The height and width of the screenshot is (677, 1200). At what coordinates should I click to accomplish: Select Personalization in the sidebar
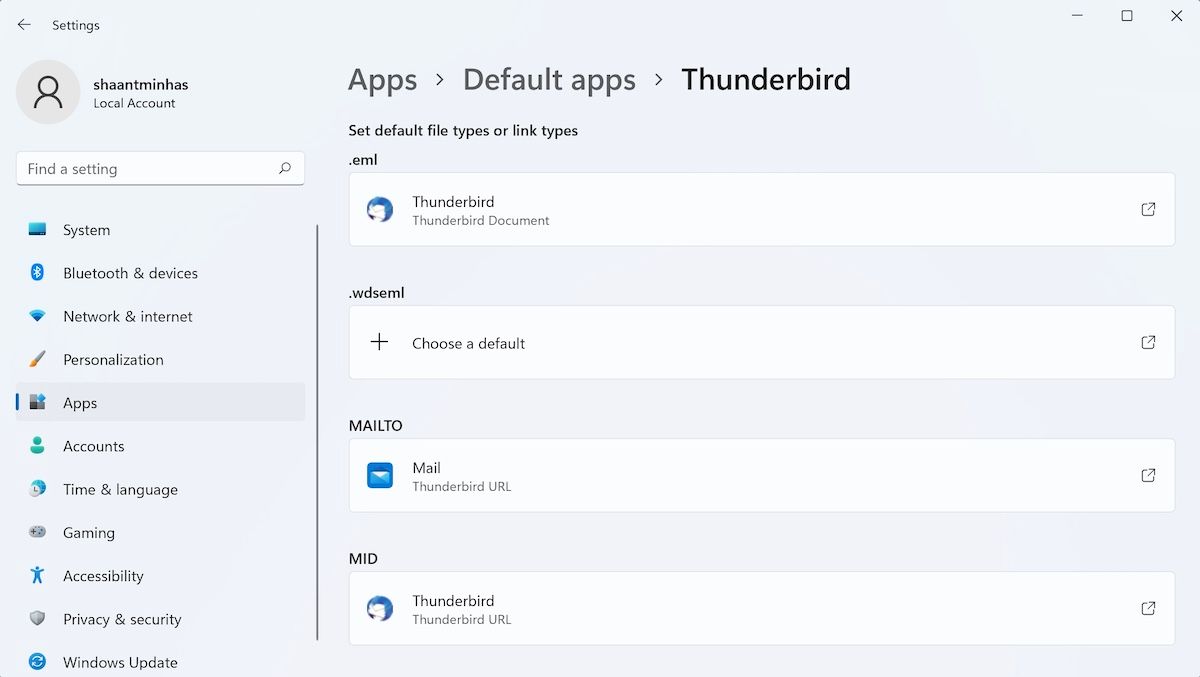point(113,360)
